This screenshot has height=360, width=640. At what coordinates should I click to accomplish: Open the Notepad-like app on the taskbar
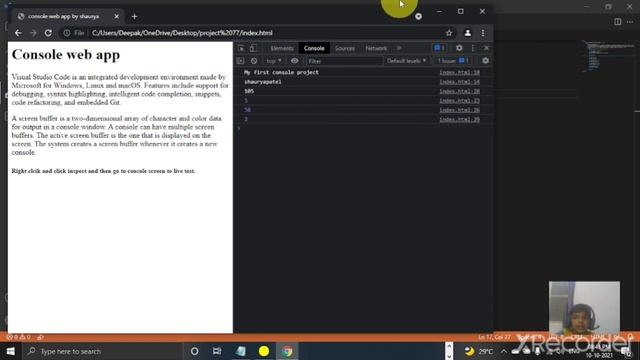240,351
